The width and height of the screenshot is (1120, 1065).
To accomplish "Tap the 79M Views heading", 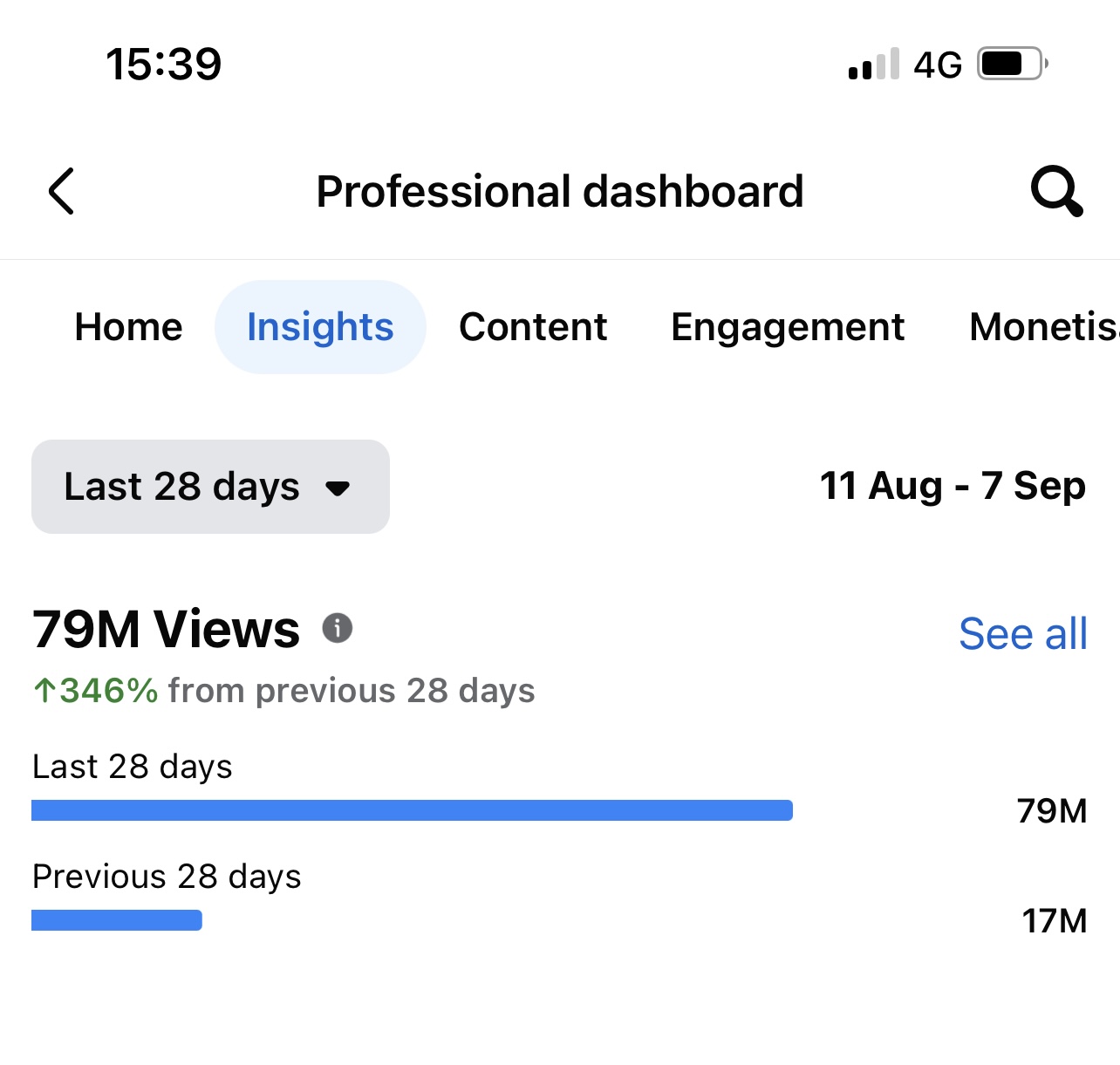I will click(x=166, y=629).
